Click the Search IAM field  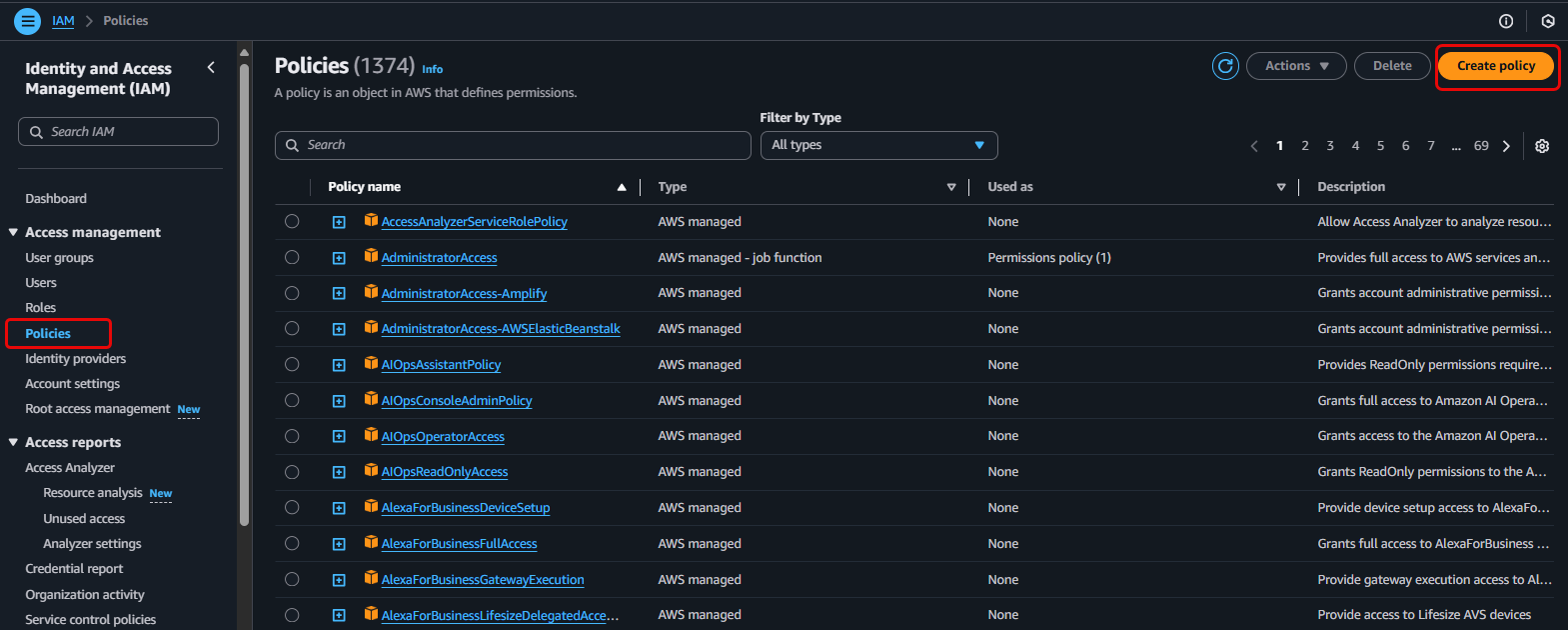point(118,132)
